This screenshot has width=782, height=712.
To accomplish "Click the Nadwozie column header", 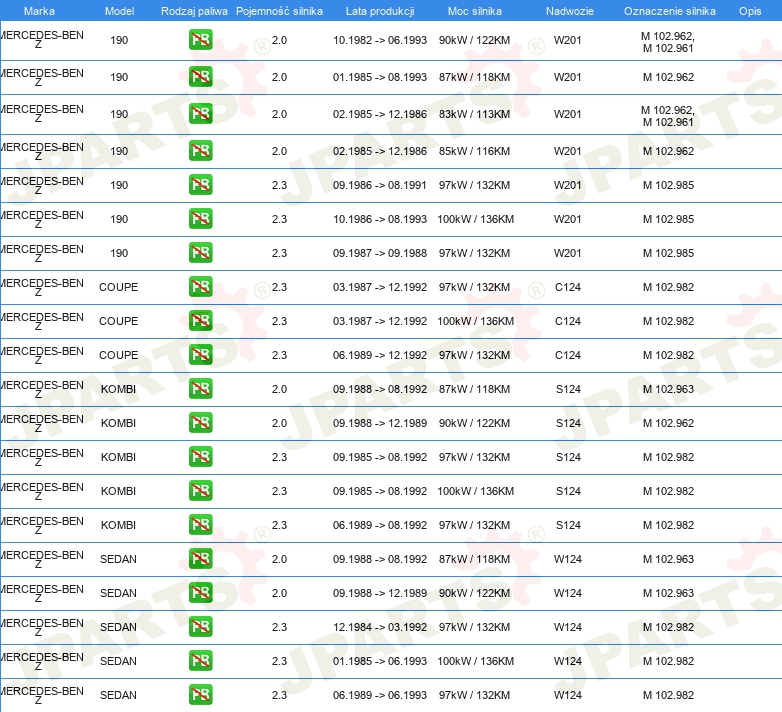I will point(567,11).
